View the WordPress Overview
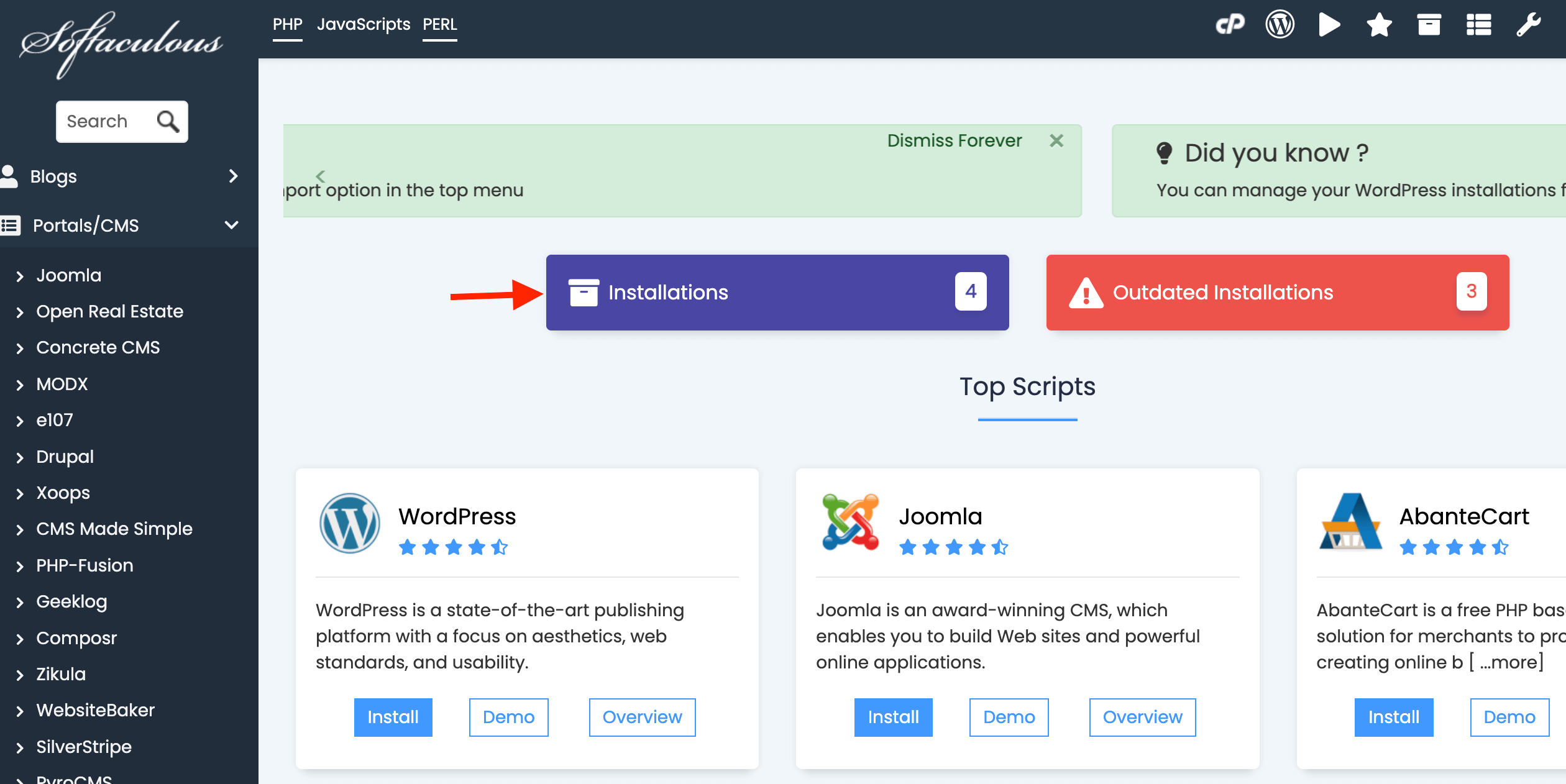 click(642, 717)
